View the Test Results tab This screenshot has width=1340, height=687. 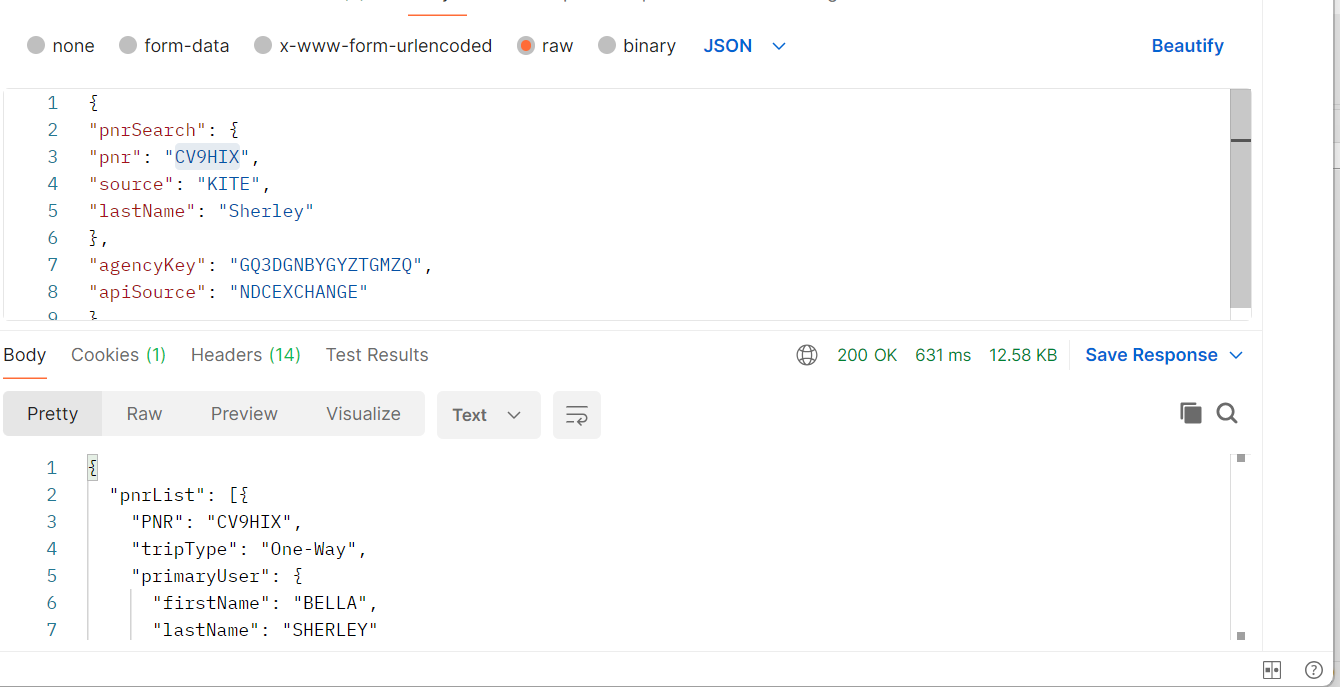tap(377, 355)
